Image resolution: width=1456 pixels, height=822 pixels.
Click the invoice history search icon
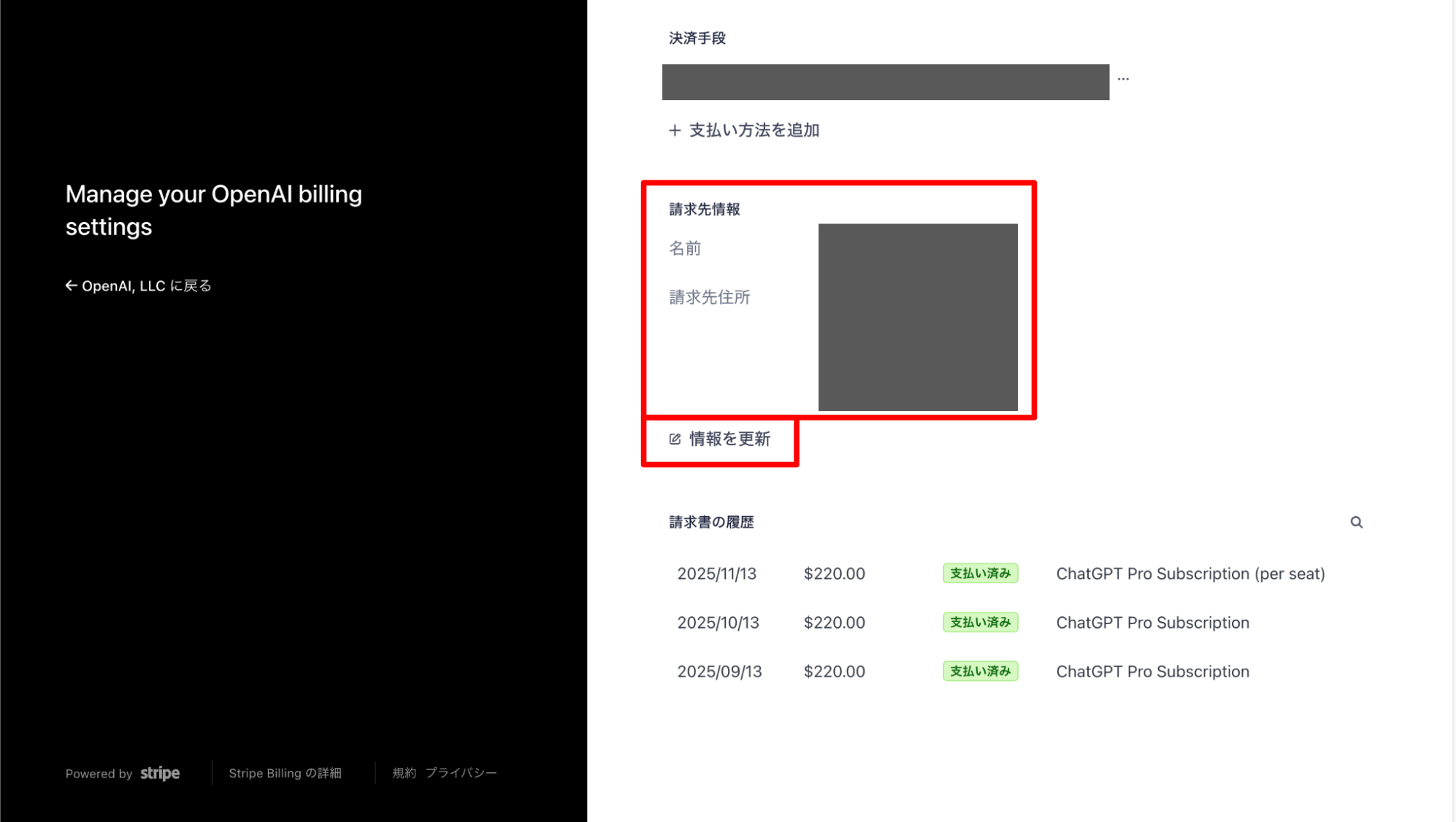point(1356,522)
